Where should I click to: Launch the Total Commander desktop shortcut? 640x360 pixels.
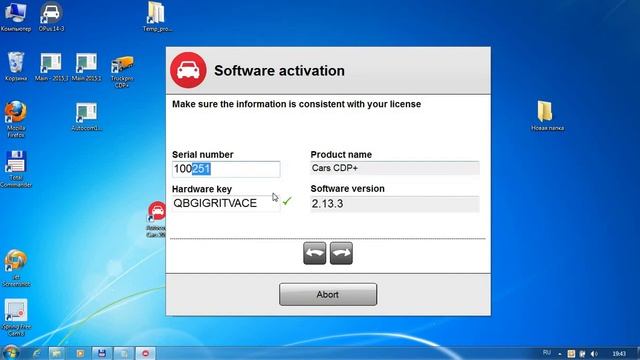click(16, 169)
